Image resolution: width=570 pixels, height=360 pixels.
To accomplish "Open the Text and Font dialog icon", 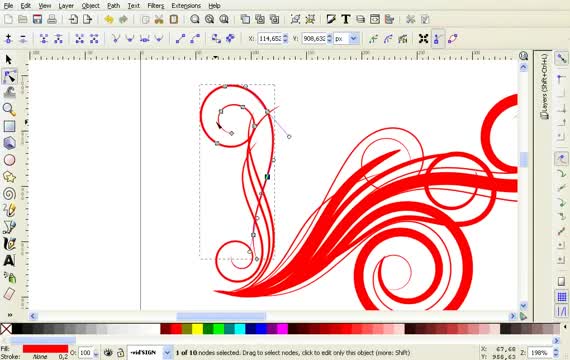I will click(x=345, y=19).
